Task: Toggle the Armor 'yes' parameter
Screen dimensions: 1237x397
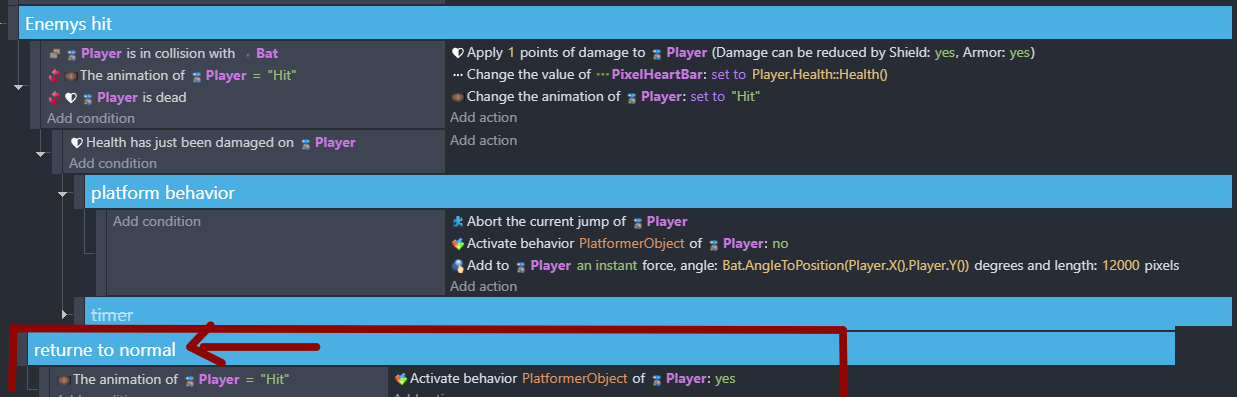Action: coord(1019,52)
